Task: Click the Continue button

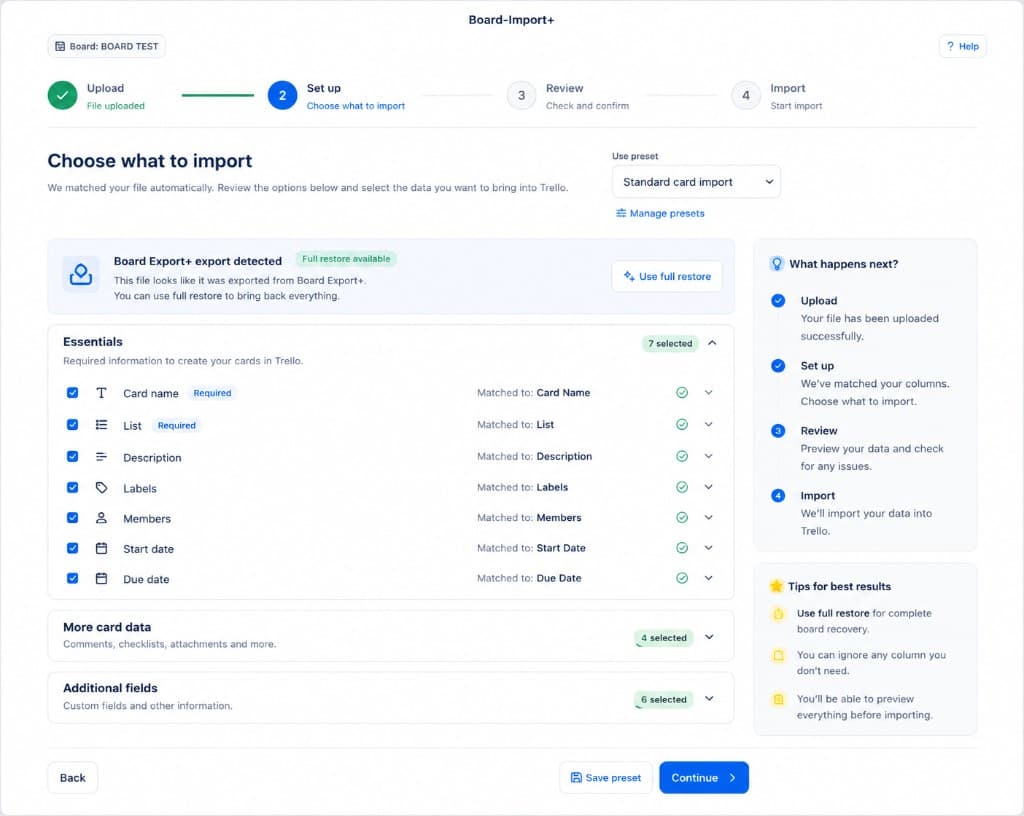Action: coord(704,777)
